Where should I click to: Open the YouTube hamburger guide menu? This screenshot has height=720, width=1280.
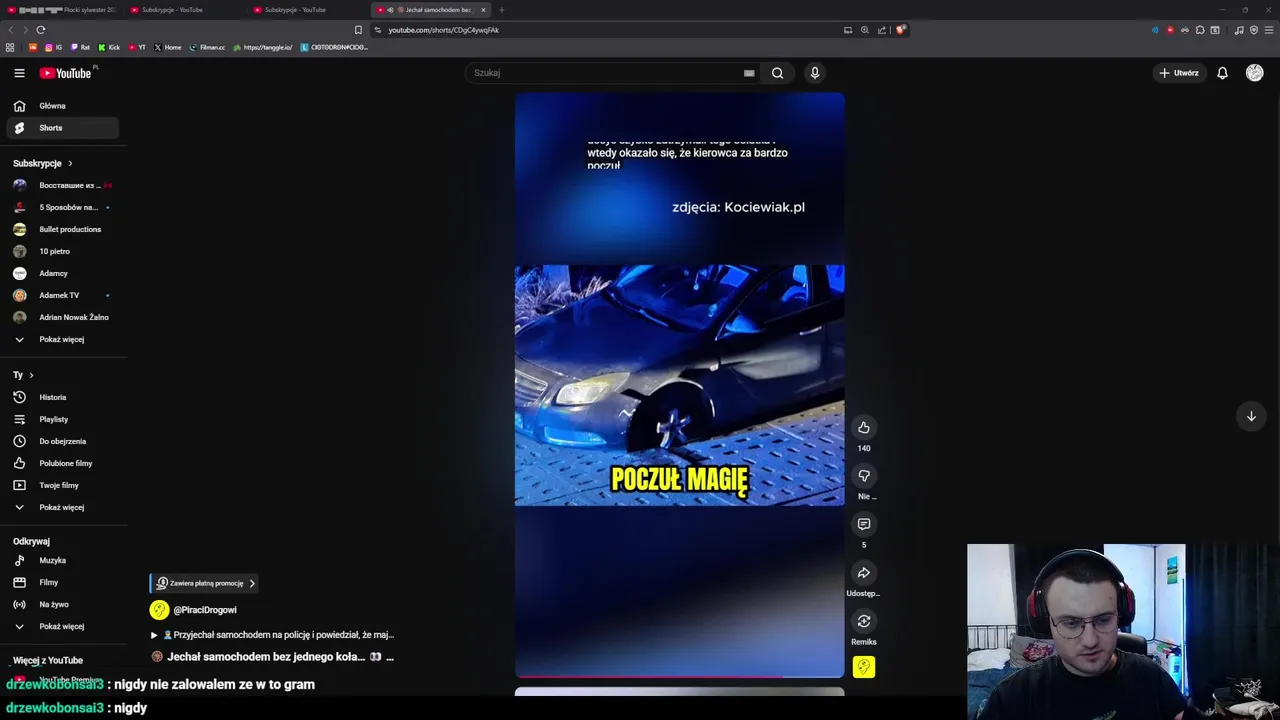pyautogui.click(x=19, y=73)
